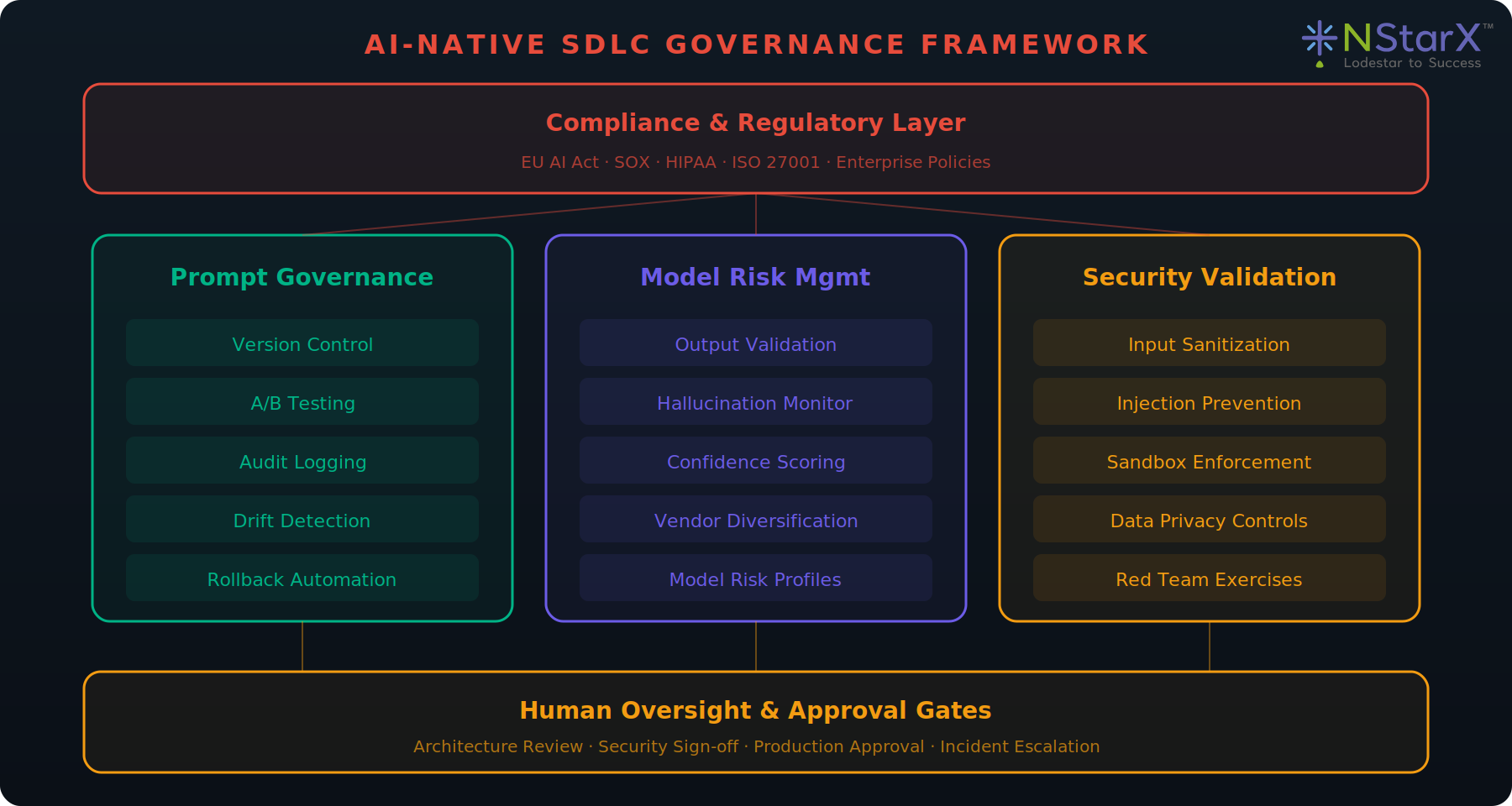This screenshot has width=1512, height=806.
Task: Choose the Vendor Diversification item
Action: pos(756,520)
